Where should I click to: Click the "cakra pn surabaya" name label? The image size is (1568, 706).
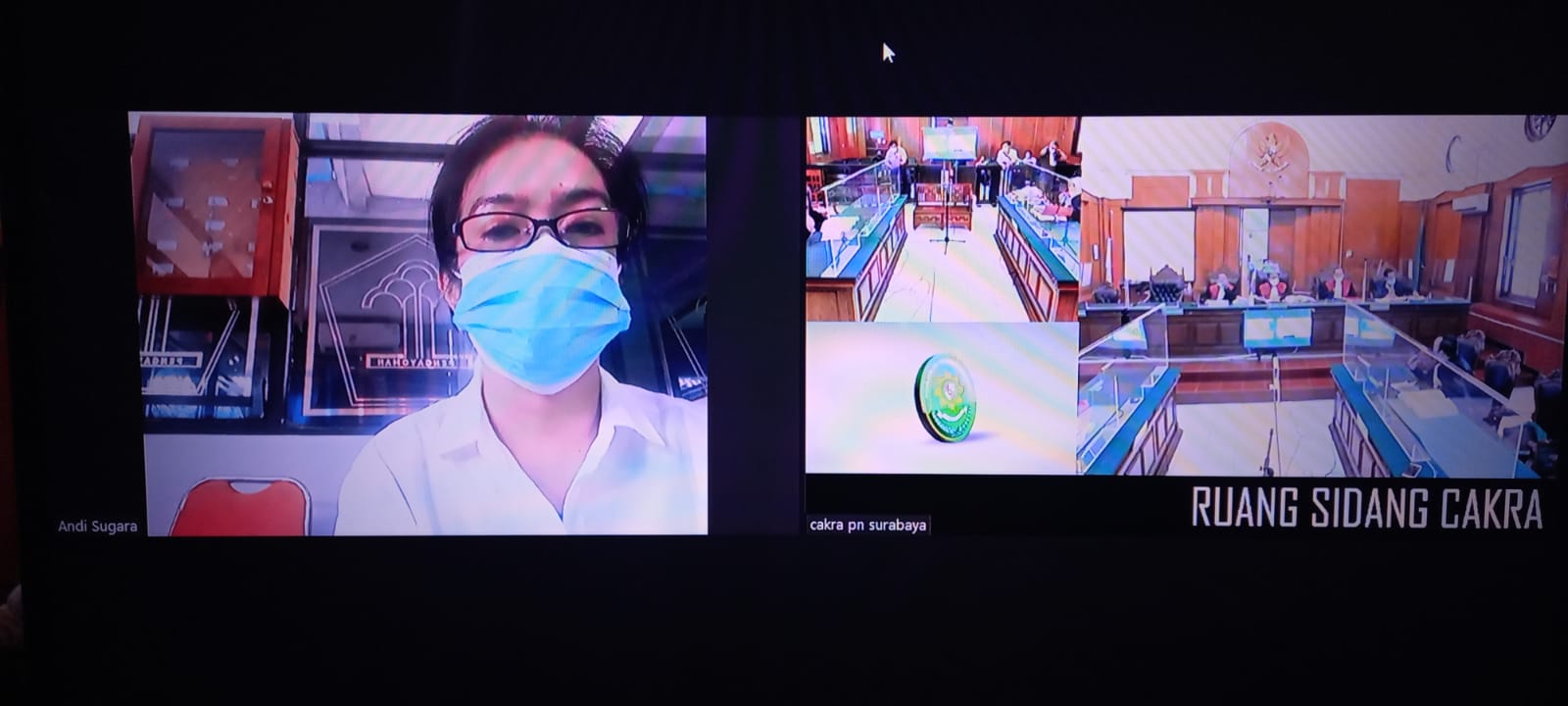pos(868,525)
